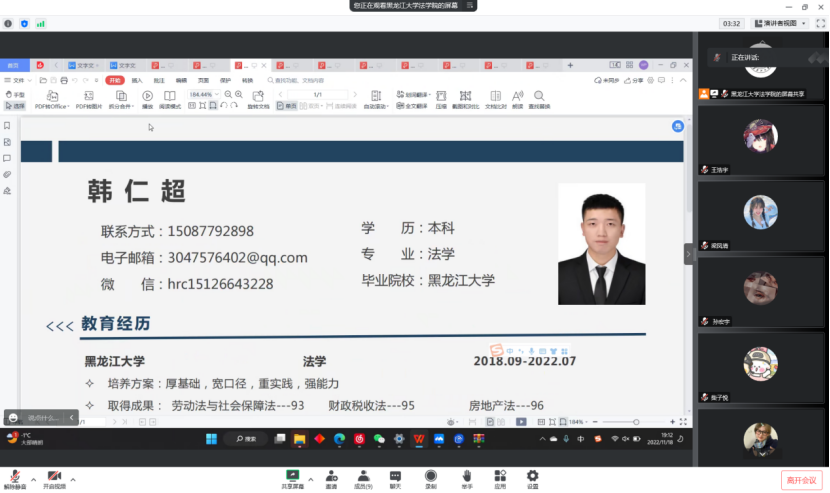Open the 聊天 chat panel
The image size is (830, 493).
click(395, 478)
